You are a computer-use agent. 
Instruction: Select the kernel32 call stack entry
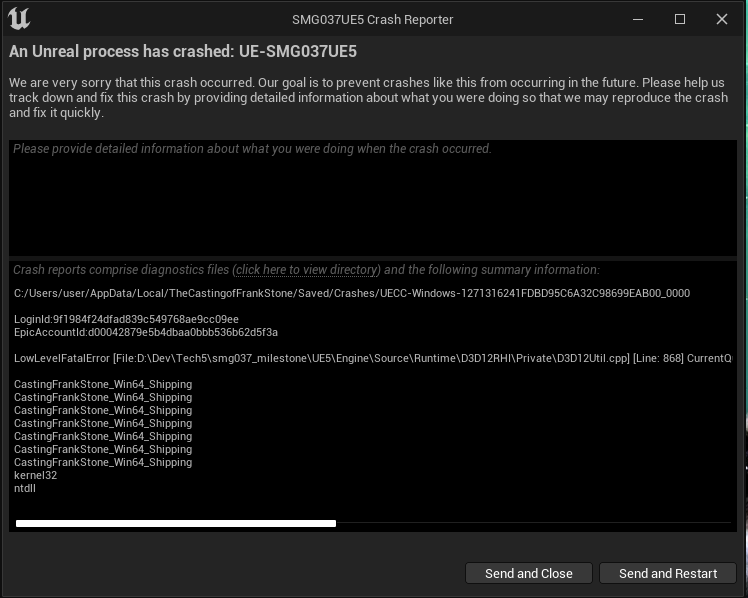click(35, 475)
